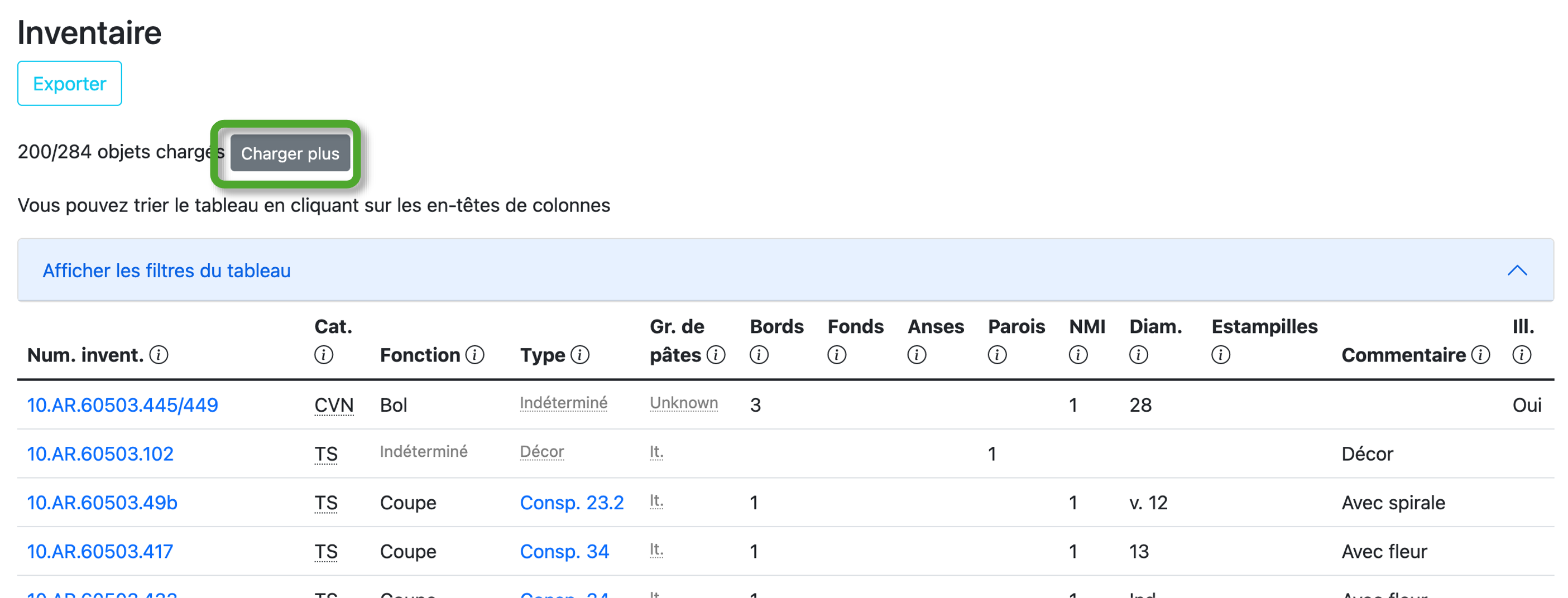Click info icon beside Commentaire header

pos(1480,355)
